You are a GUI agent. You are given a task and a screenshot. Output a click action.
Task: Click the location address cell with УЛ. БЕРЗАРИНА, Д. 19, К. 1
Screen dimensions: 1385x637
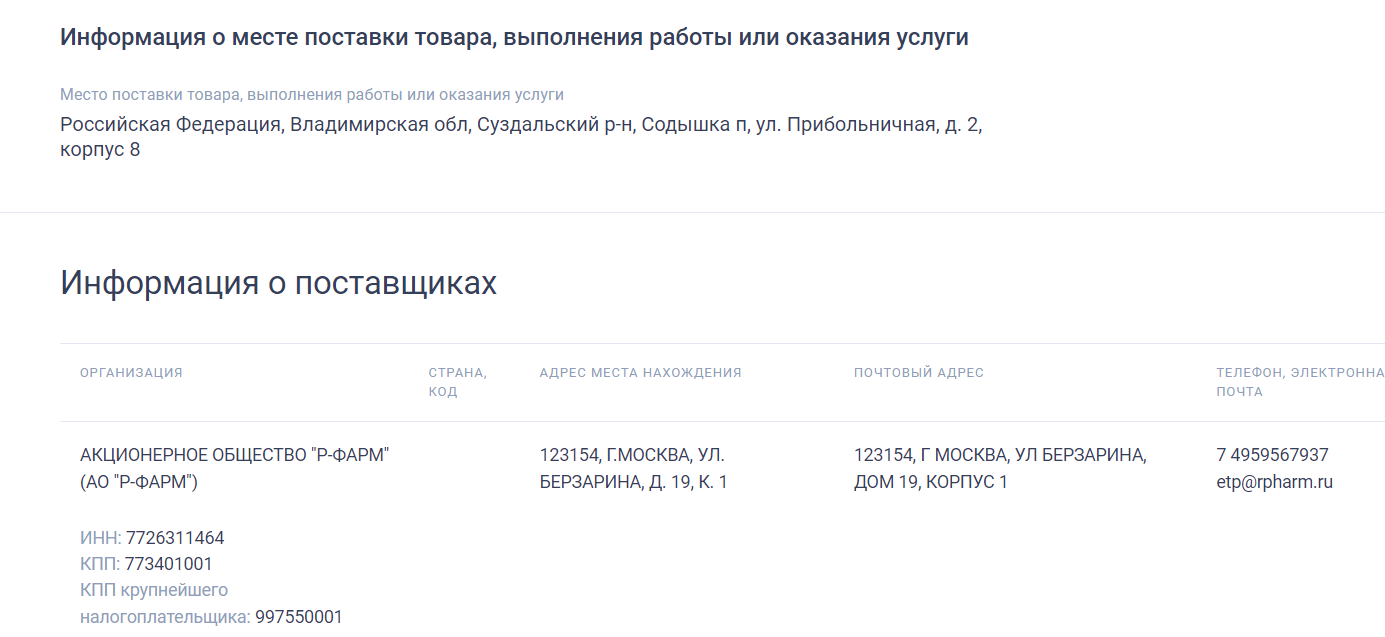[633, 468]
